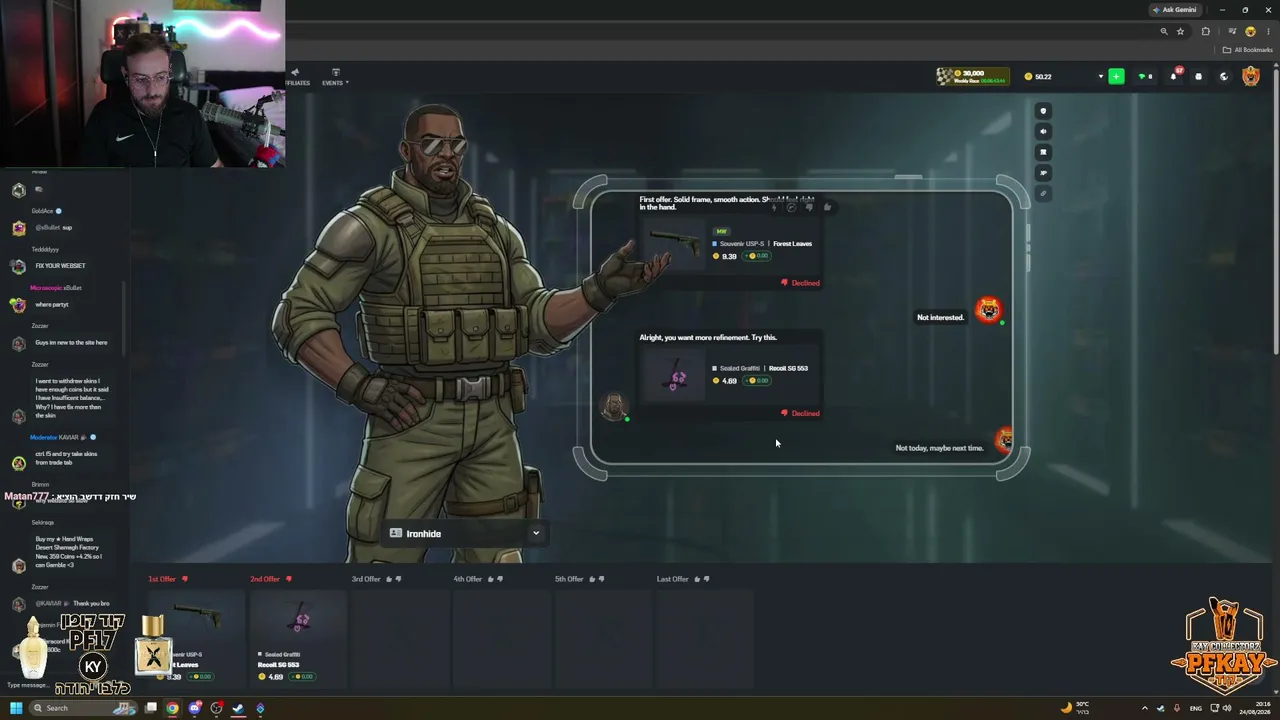1280x720 pixels.
Task: Open Steam from the taskbar
Action: pos(238,708)
